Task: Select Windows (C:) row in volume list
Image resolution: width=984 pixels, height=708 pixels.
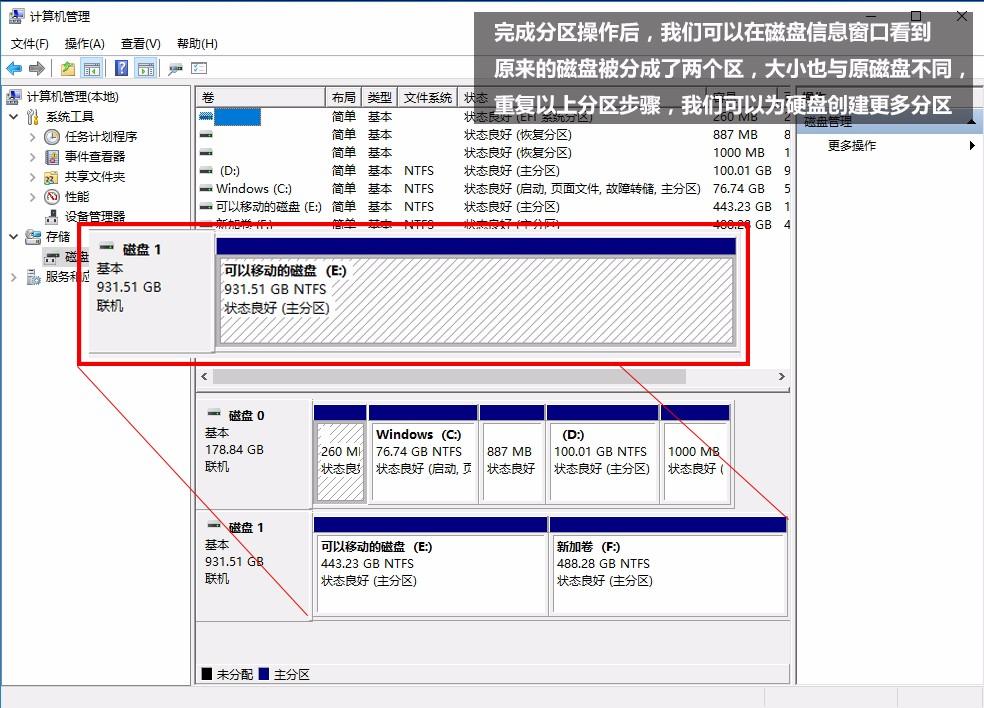Action: tap(253, 189)
